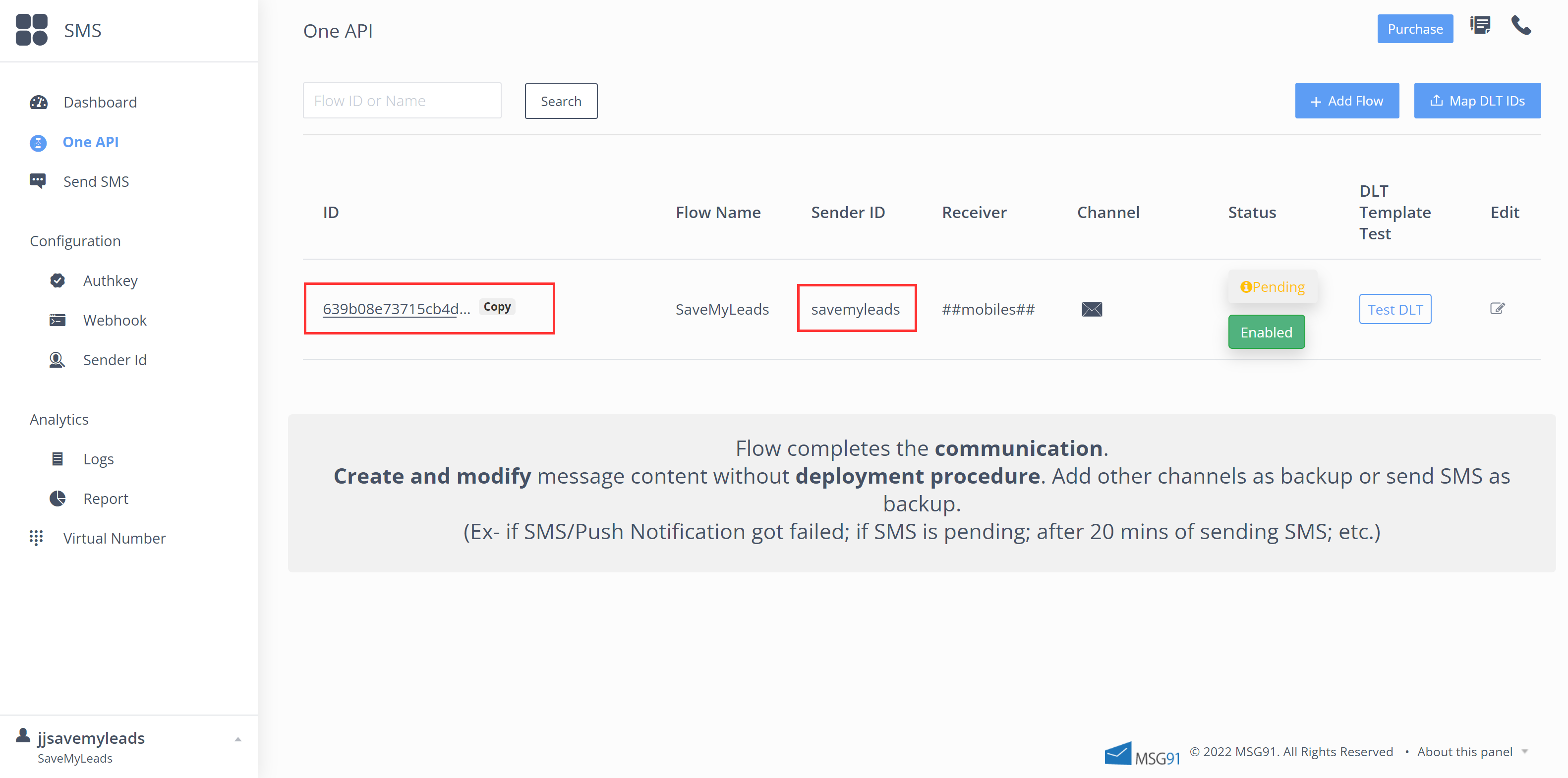Open Authkey configuration page
1568x778 pixels.
(x=110, y=280)
